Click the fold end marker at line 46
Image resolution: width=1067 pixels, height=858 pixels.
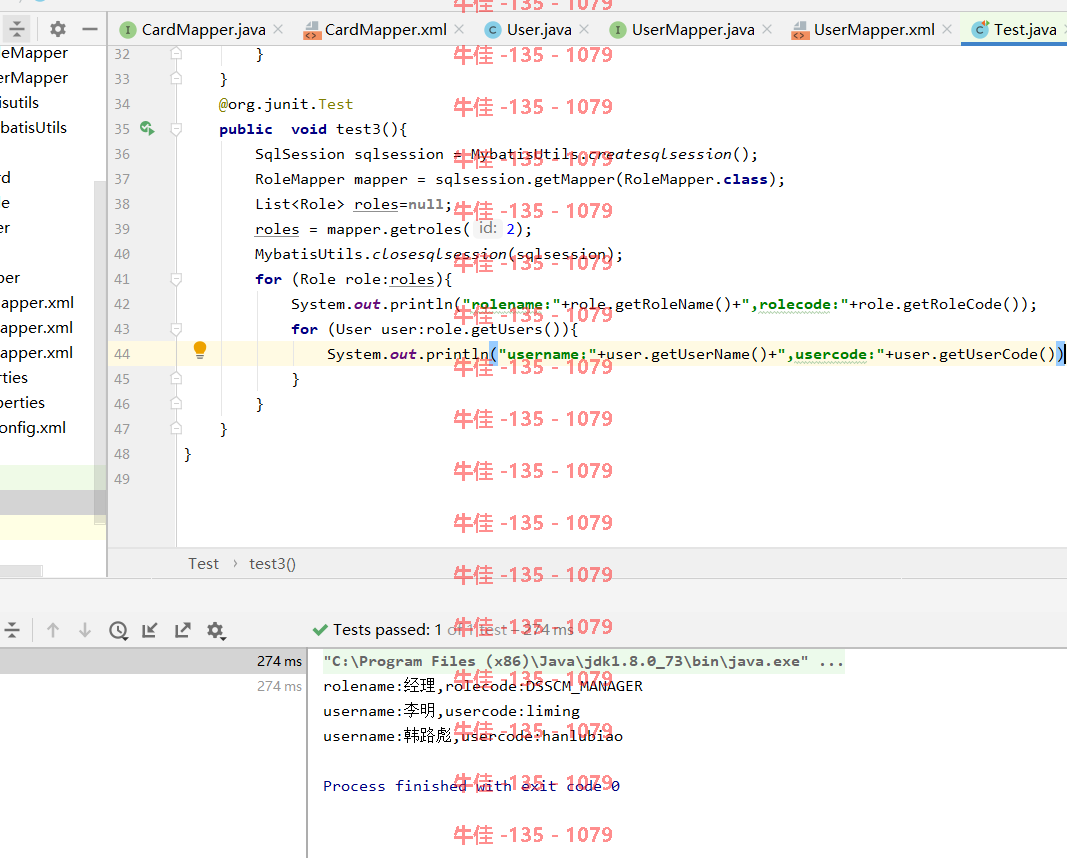tap(176, 403)
